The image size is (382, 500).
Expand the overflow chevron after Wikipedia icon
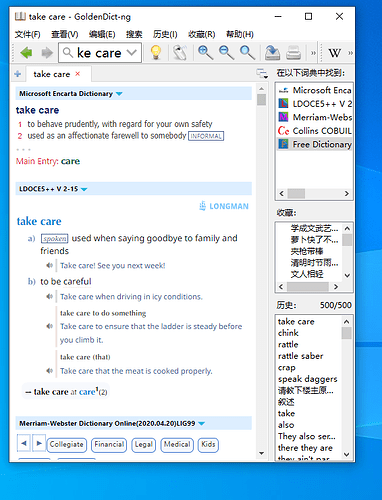point(350,53)
